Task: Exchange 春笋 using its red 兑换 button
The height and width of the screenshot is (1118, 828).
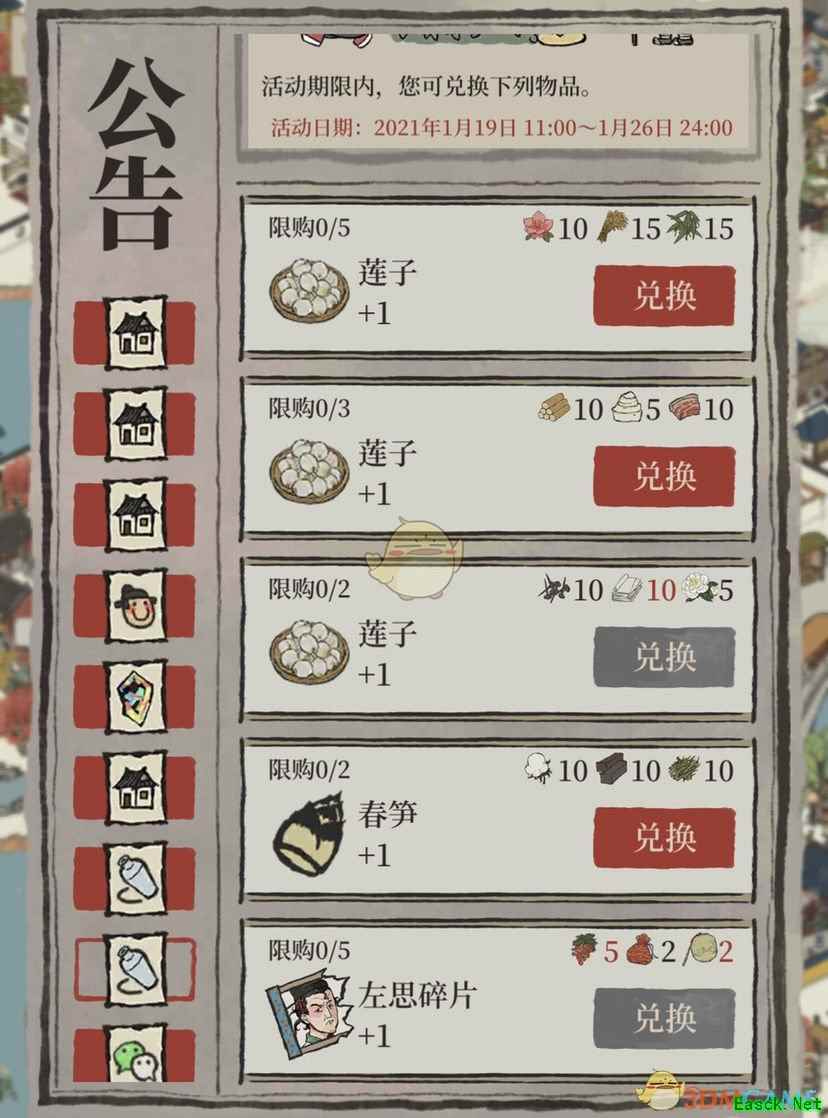Action: [x=664, y=837]
